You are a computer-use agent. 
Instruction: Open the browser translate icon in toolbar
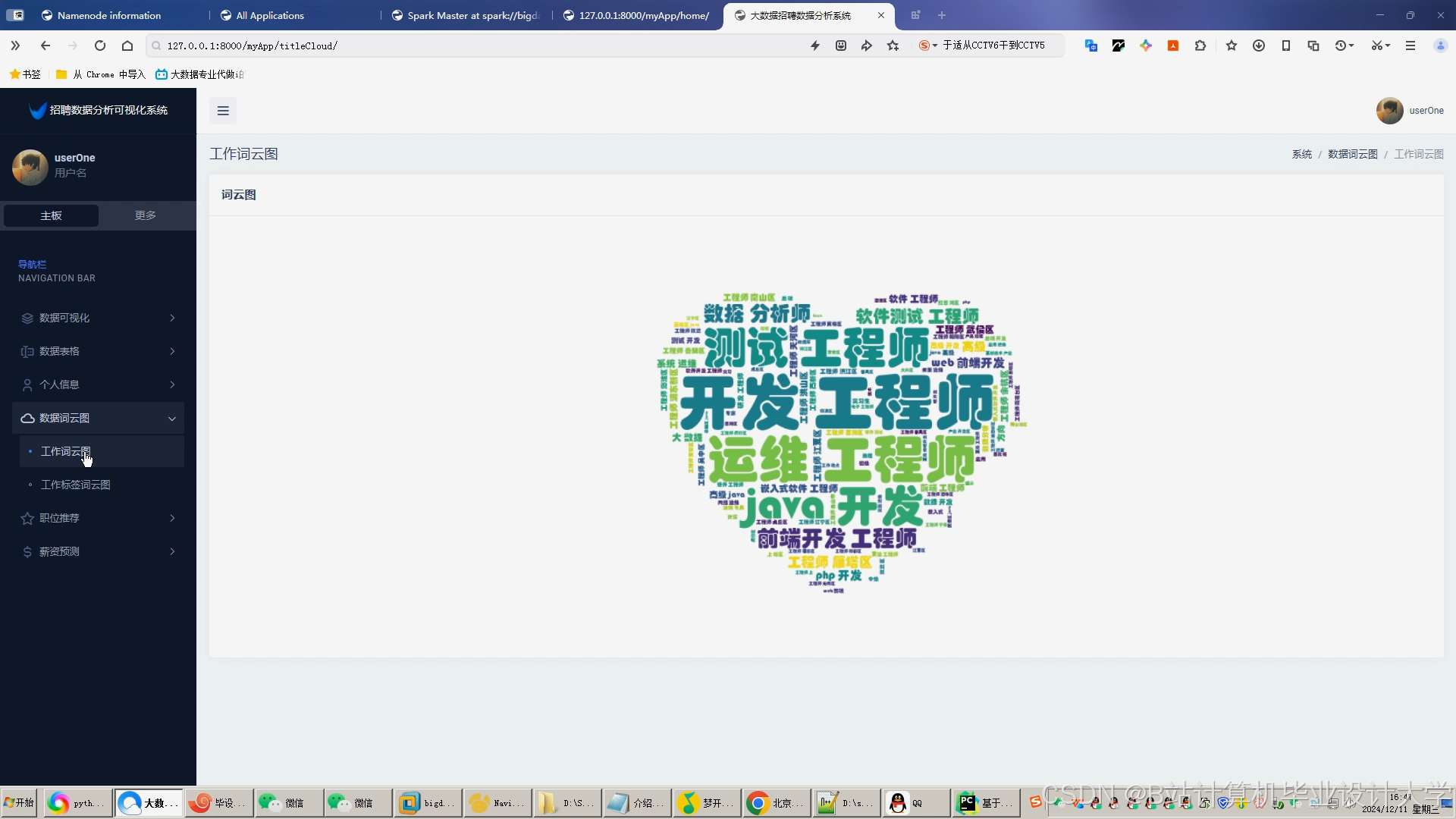tap(1090, 45)
